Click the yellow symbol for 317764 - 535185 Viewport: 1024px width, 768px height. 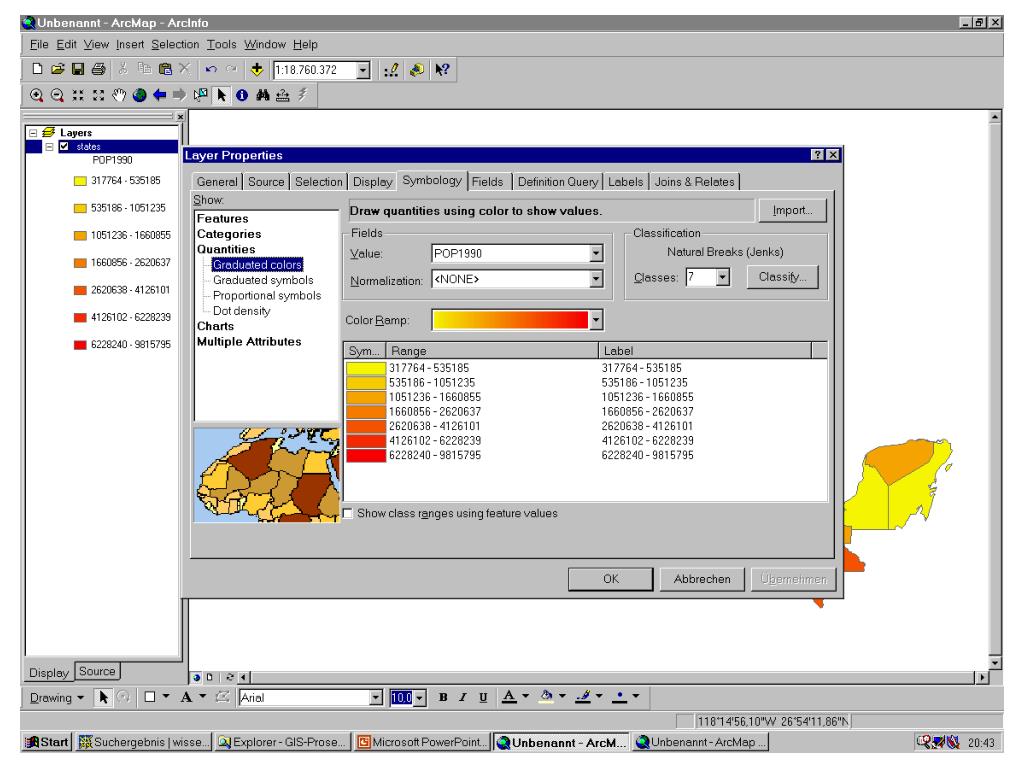(x=366, y=368)
